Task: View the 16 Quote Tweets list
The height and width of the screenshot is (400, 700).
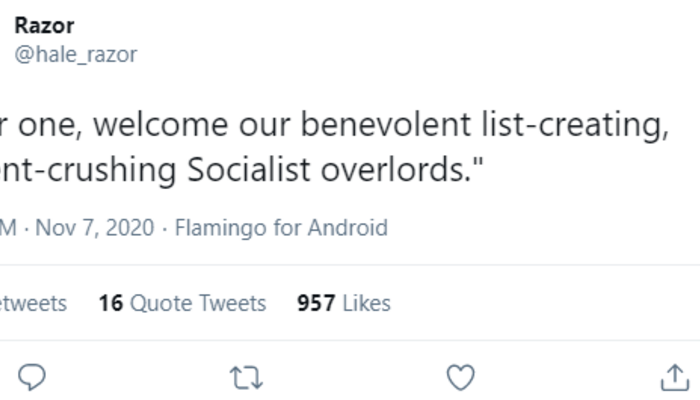Action: coord(182,303)
